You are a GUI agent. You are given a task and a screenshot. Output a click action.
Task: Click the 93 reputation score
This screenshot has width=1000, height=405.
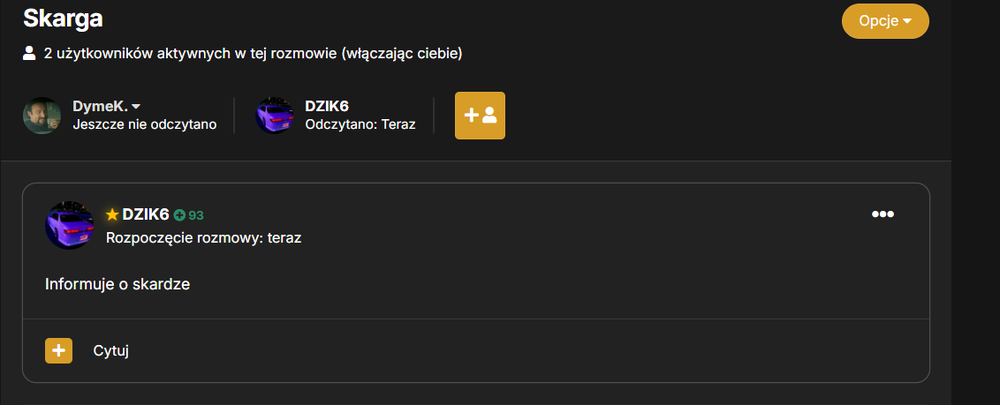pyautogui.click(x=196, y=216)
